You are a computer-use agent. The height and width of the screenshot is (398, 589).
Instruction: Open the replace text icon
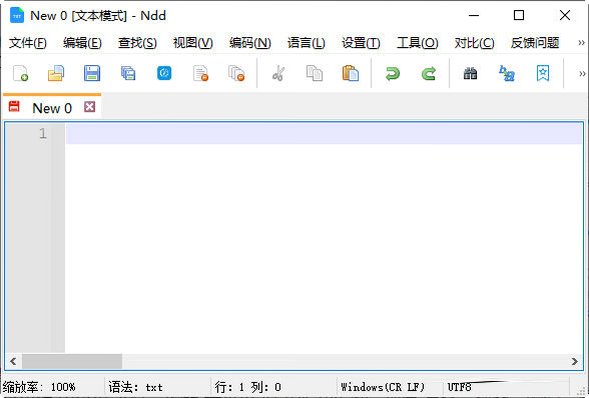pos(506,73)
